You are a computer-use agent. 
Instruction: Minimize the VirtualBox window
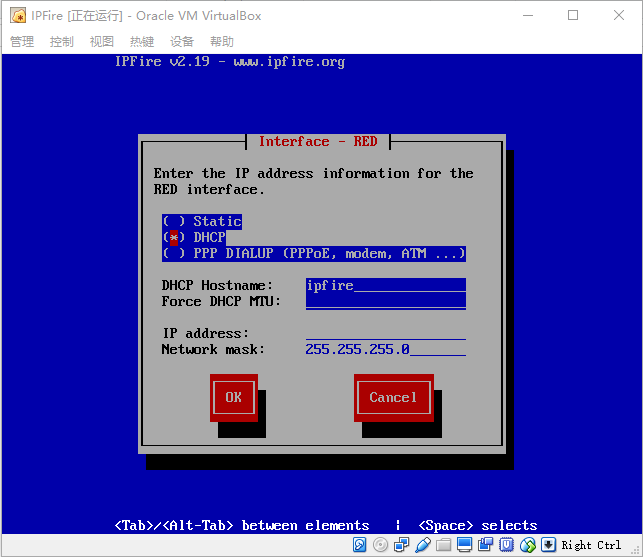point(528,16)
